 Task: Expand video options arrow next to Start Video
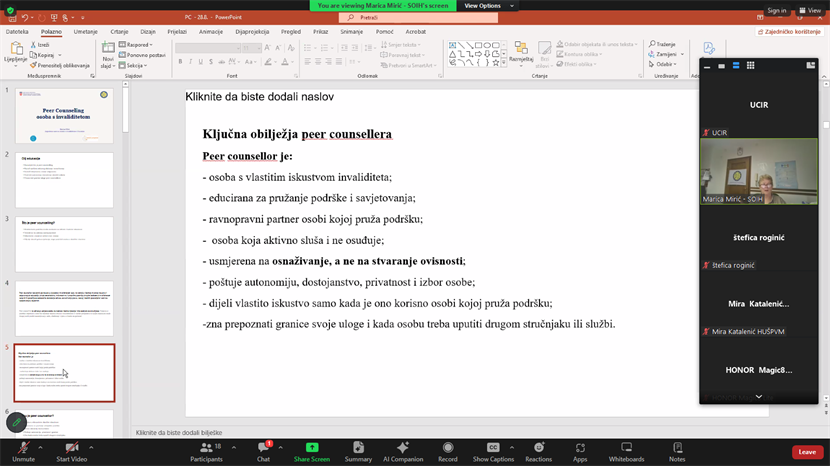(91, 447)
